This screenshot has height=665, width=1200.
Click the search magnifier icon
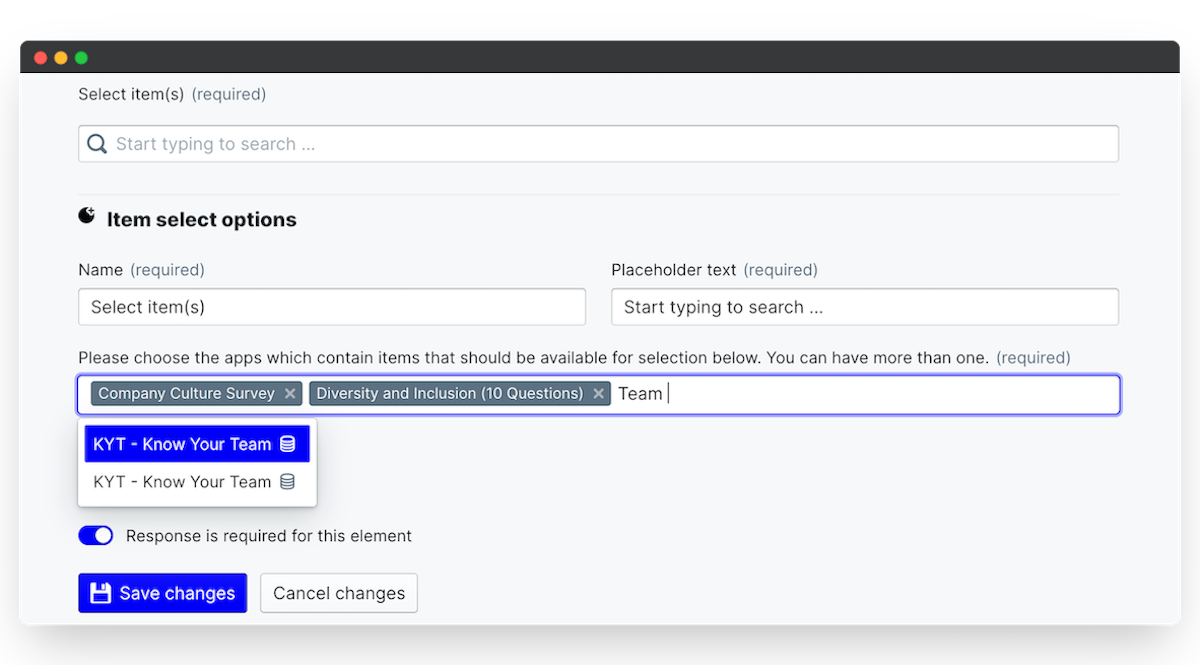[x=97, y=144]
